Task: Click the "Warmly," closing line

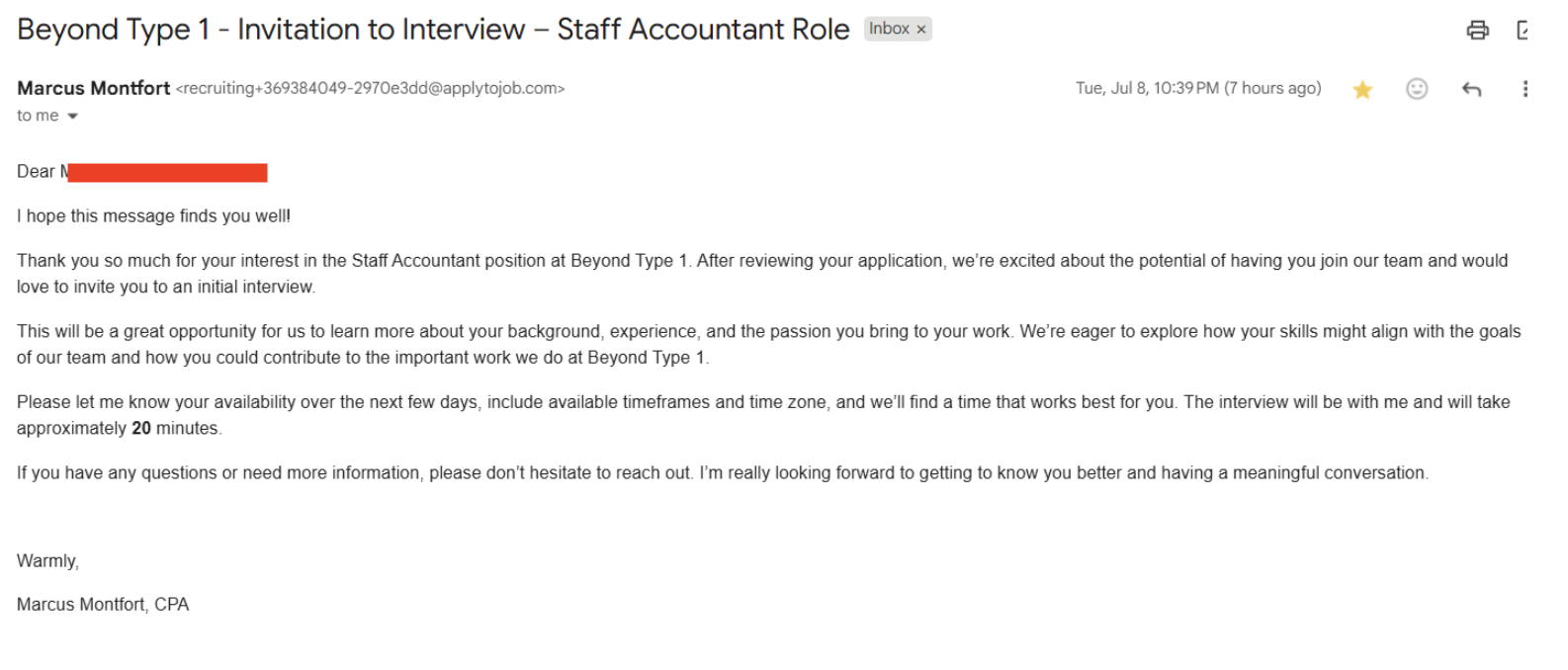Action: (47, 560)
